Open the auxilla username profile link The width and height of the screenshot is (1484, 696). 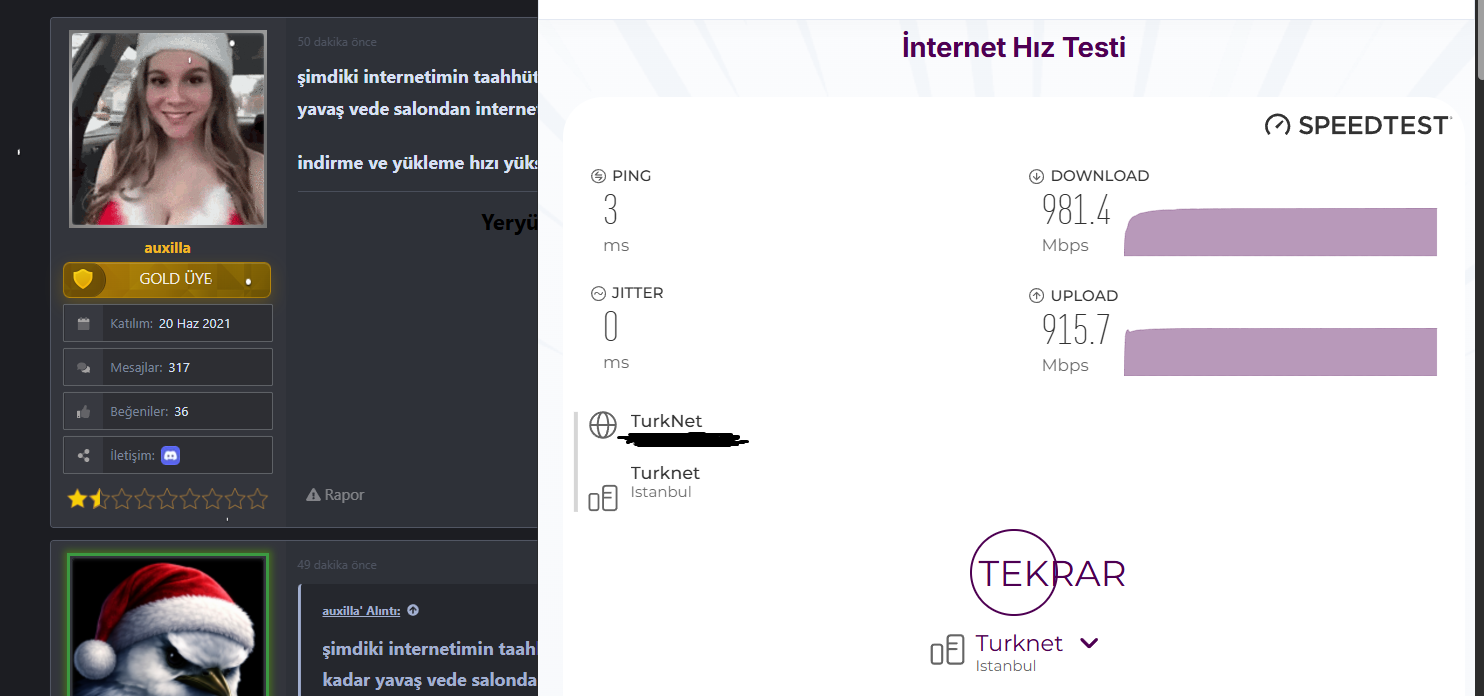click(167, 248)
